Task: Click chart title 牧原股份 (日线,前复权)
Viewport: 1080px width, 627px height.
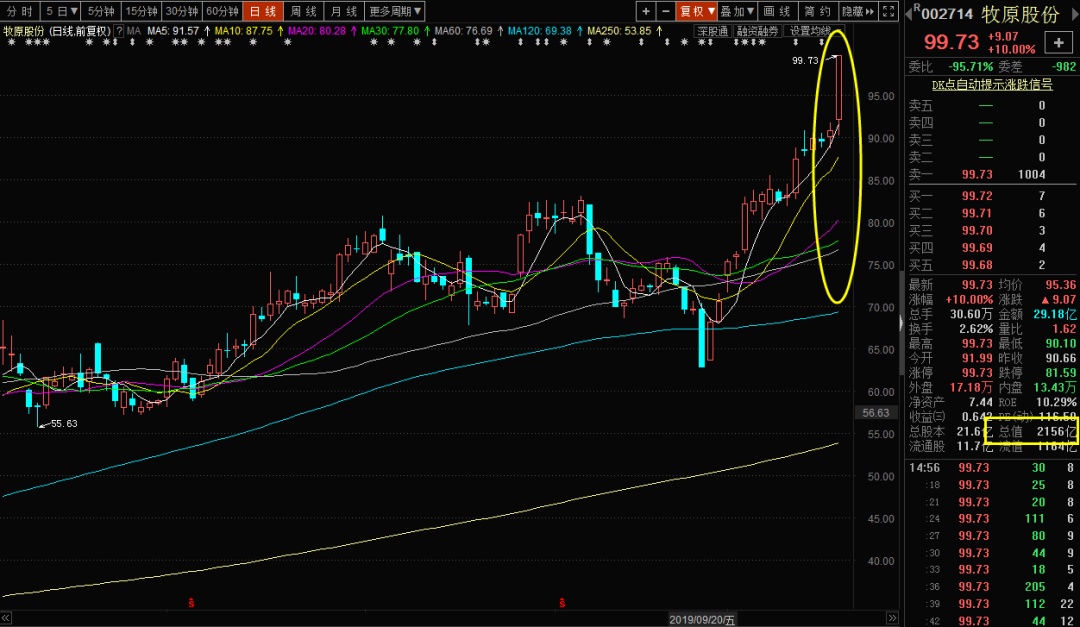Action: (56, 31)
